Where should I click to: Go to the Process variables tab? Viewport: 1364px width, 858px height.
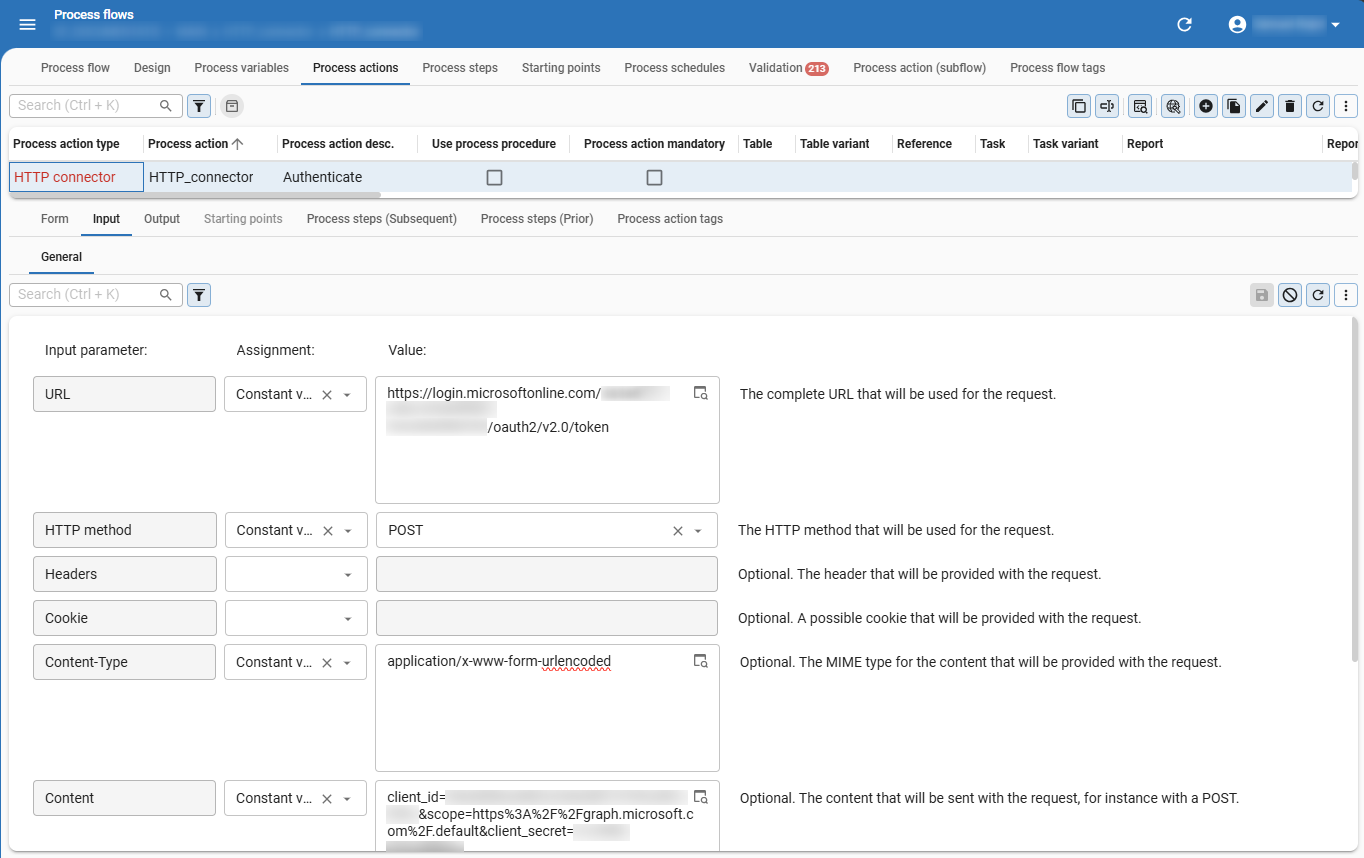[x=241, y=68]
